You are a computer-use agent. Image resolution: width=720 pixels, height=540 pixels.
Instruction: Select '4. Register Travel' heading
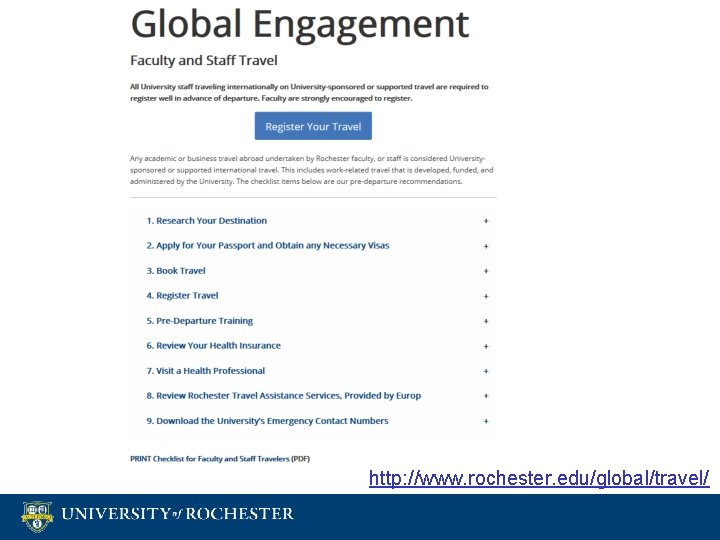[x=182, y=295]
